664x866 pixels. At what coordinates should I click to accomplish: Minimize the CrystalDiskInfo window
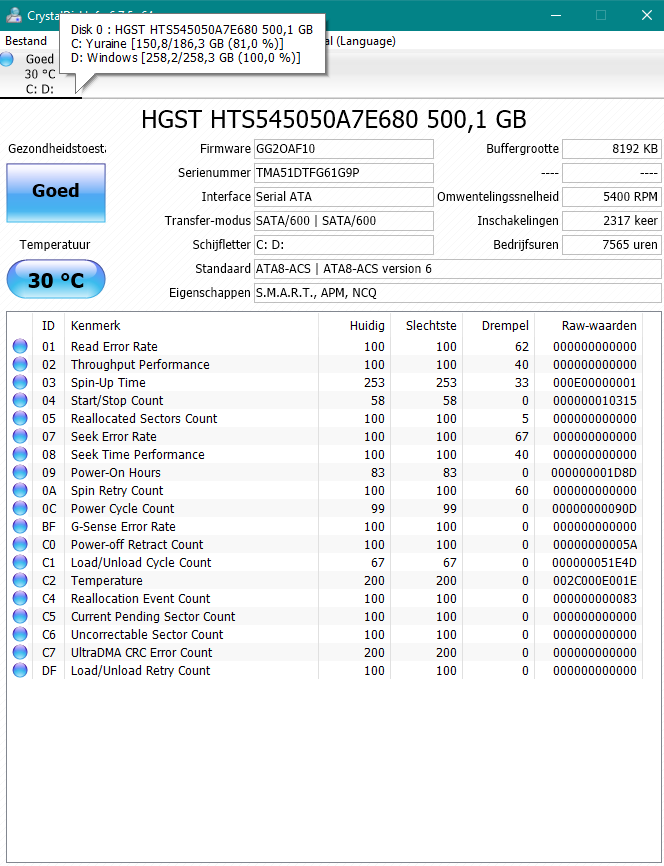[556, 15]
